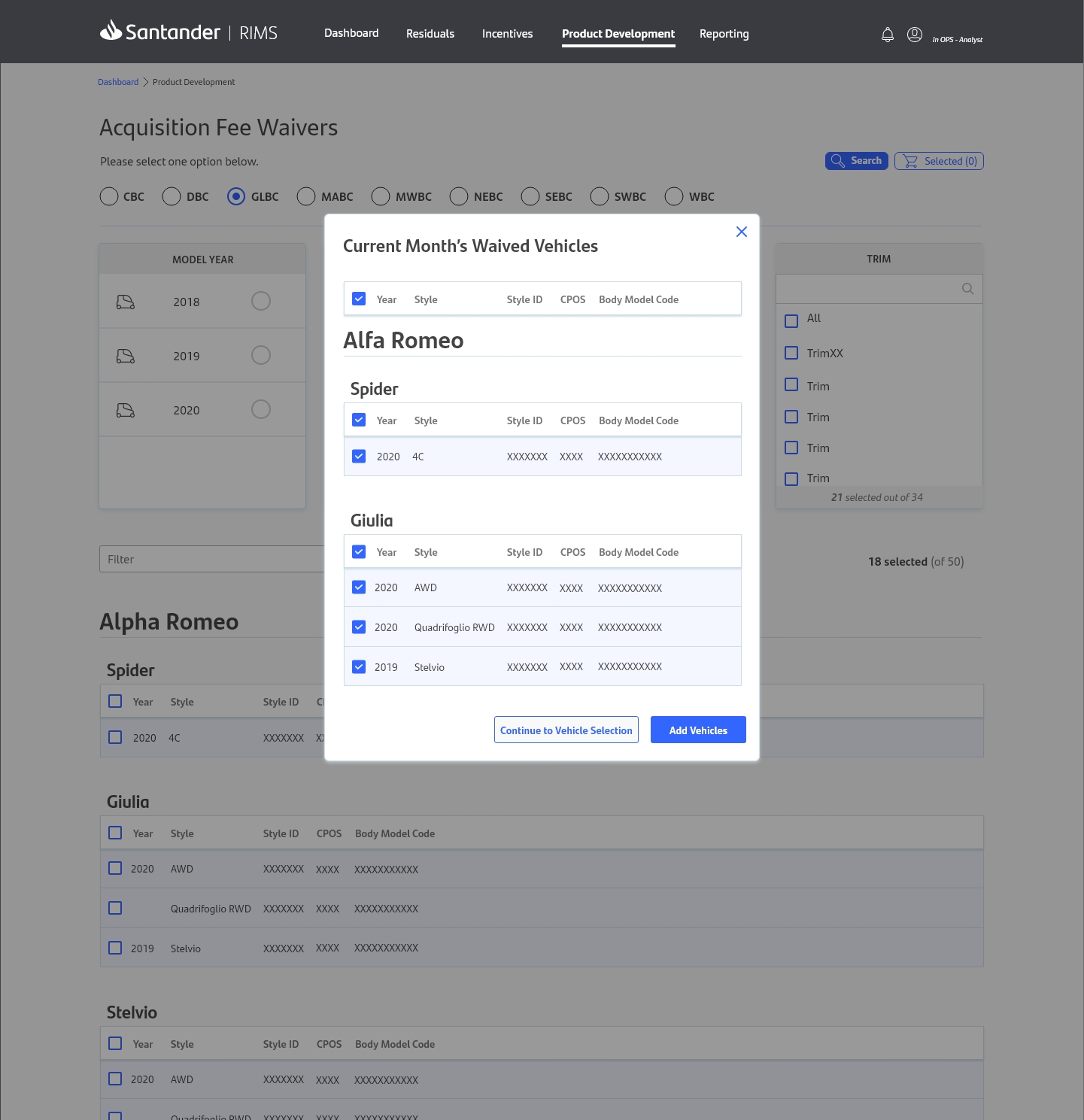This screenshot has height=1120, width=1084.
Task: Click the Add Vehicles button
Action: click(698, 730)
